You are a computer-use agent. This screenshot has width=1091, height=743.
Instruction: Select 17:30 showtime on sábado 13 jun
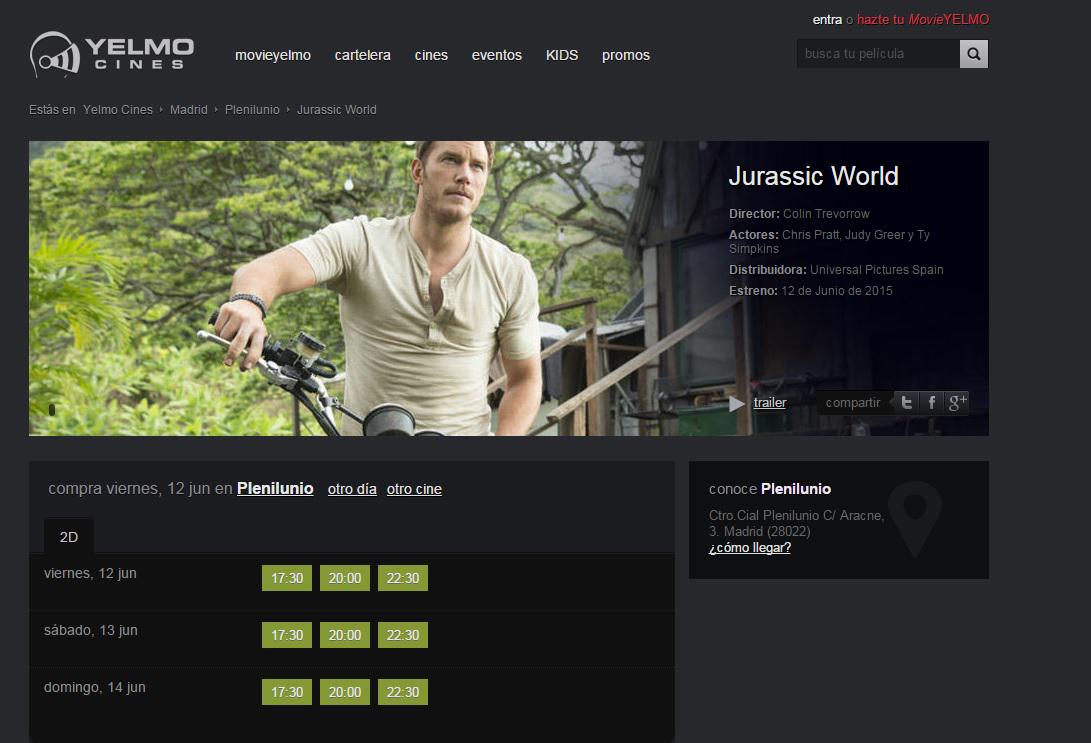point(287,635)
